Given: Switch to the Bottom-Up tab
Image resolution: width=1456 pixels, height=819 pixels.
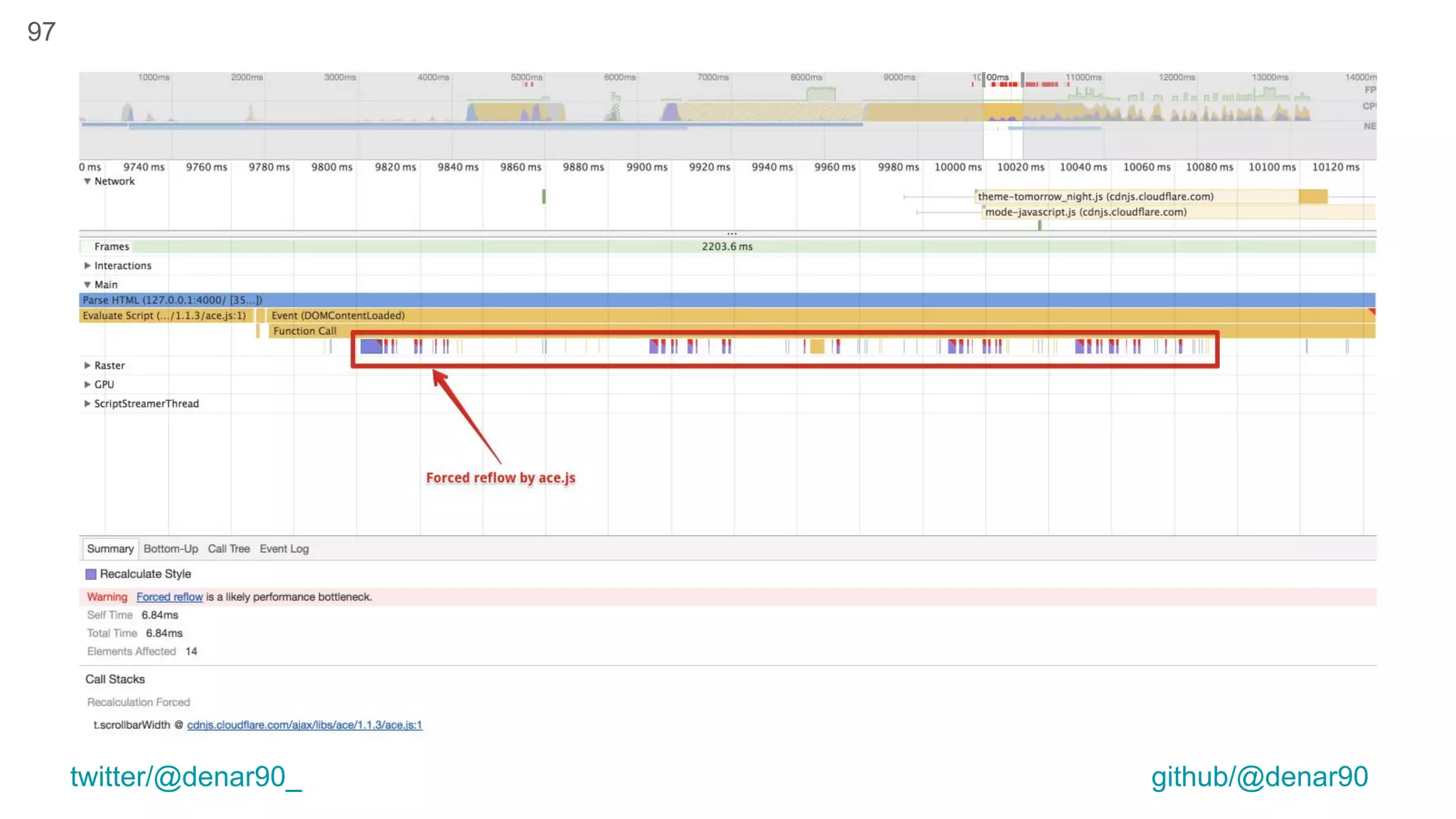Looking at the screenshot, I should tap(171, 549).
